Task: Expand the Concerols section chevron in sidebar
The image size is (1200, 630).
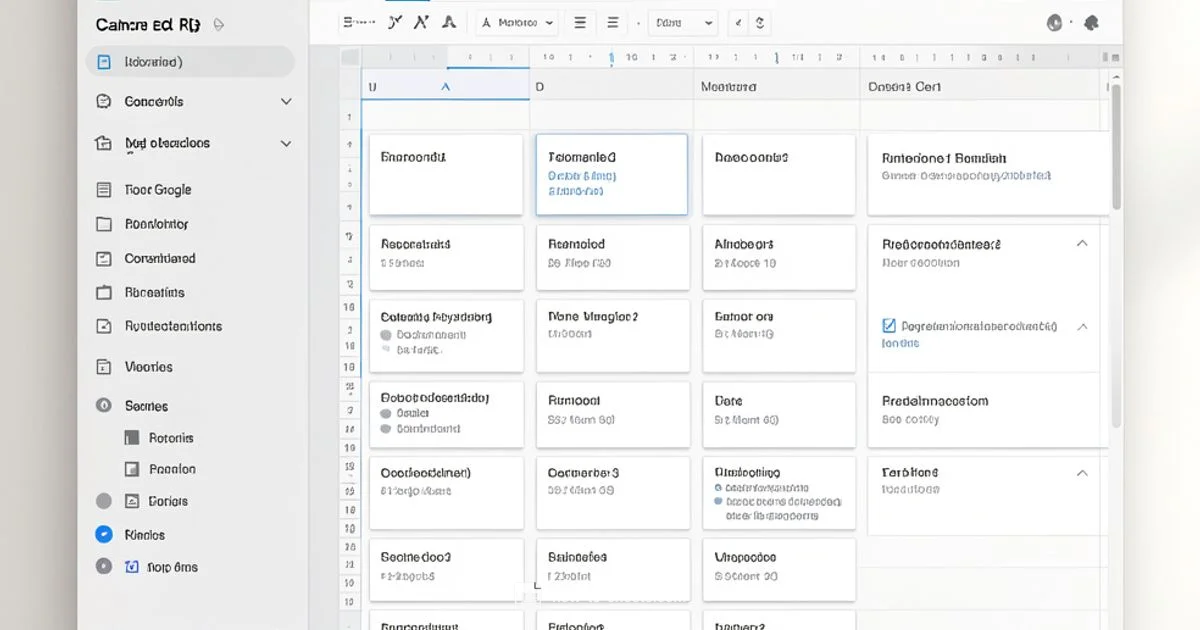Action: tap(286, 101)
